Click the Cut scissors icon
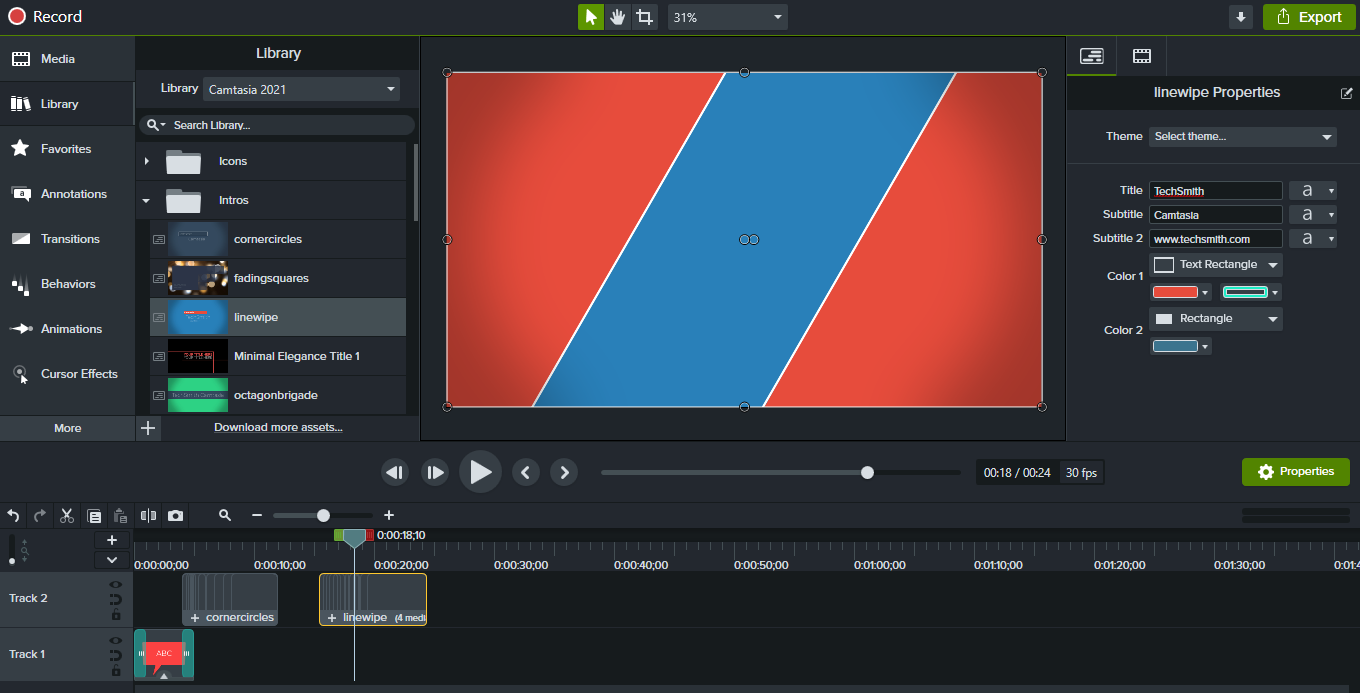 click(x=67, y=516)
